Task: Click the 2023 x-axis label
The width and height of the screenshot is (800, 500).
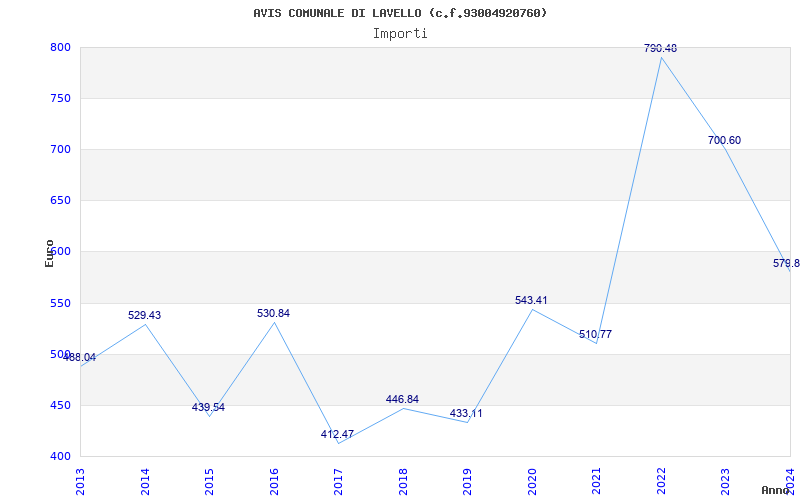Action: point(726,482)
